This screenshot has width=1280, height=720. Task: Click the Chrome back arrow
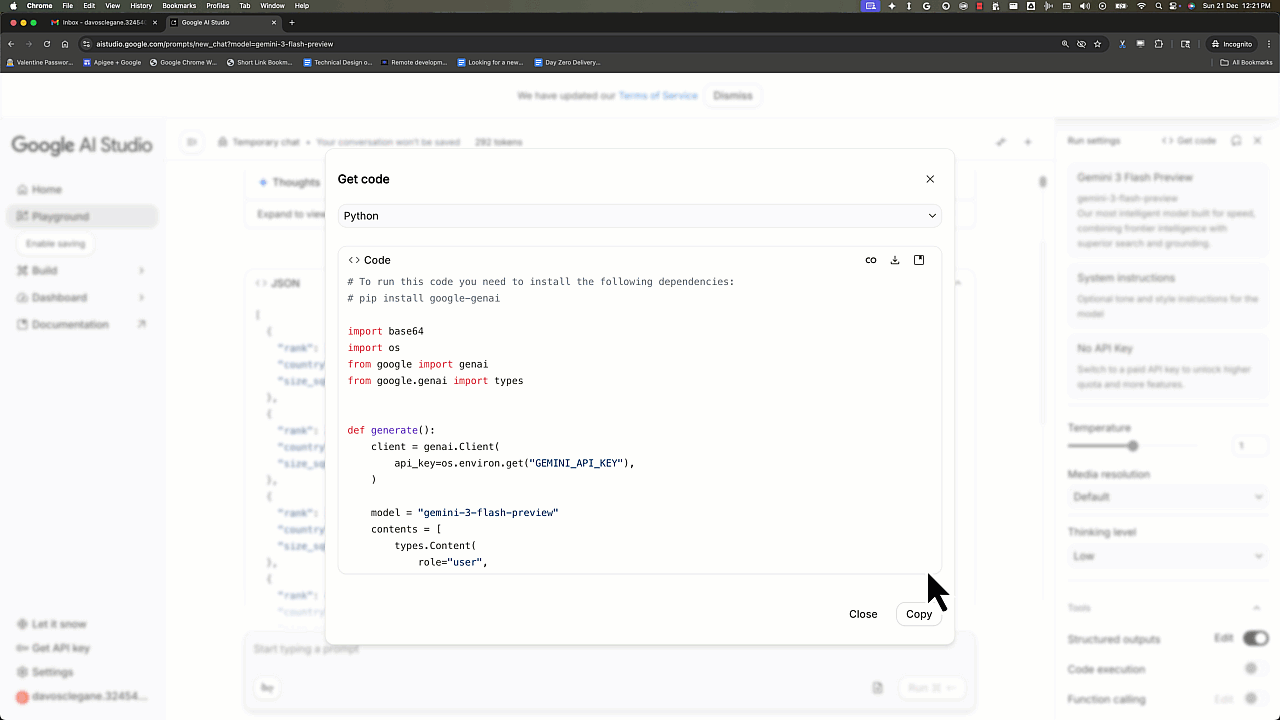pos(11,44)
